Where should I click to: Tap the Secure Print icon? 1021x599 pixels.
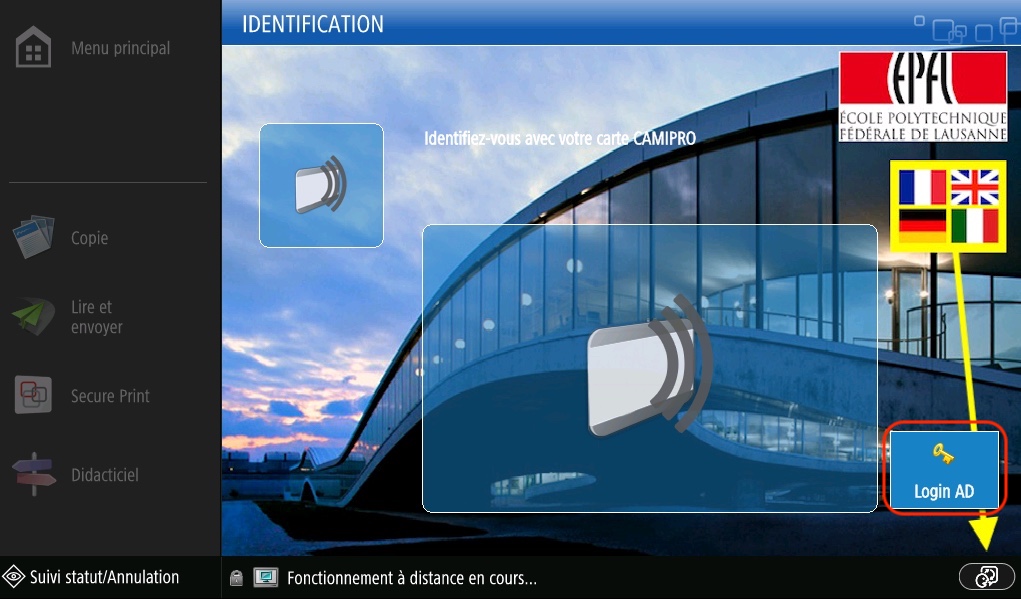pyautogui.click(x=33, y=395)
